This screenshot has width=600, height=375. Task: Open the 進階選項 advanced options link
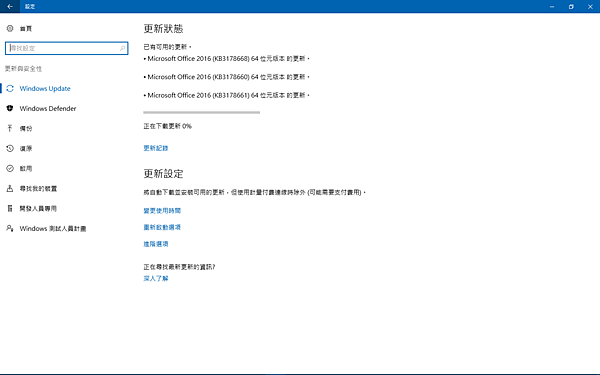tap(156, 244)
